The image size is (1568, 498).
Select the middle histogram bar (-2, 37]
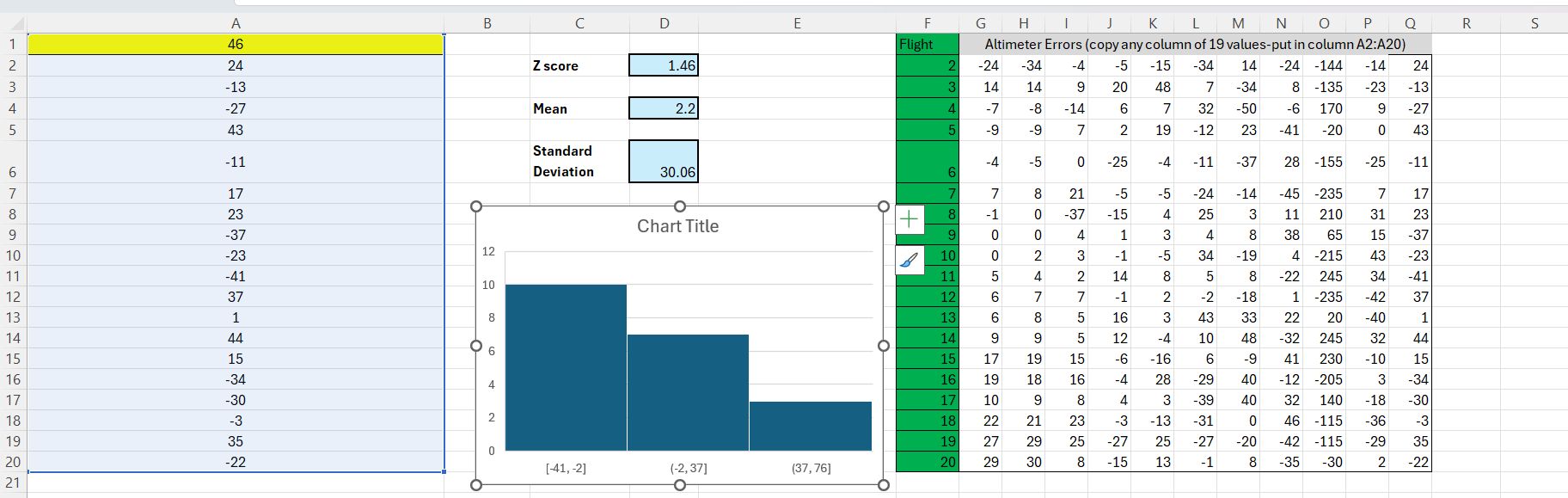click(688, 392)
